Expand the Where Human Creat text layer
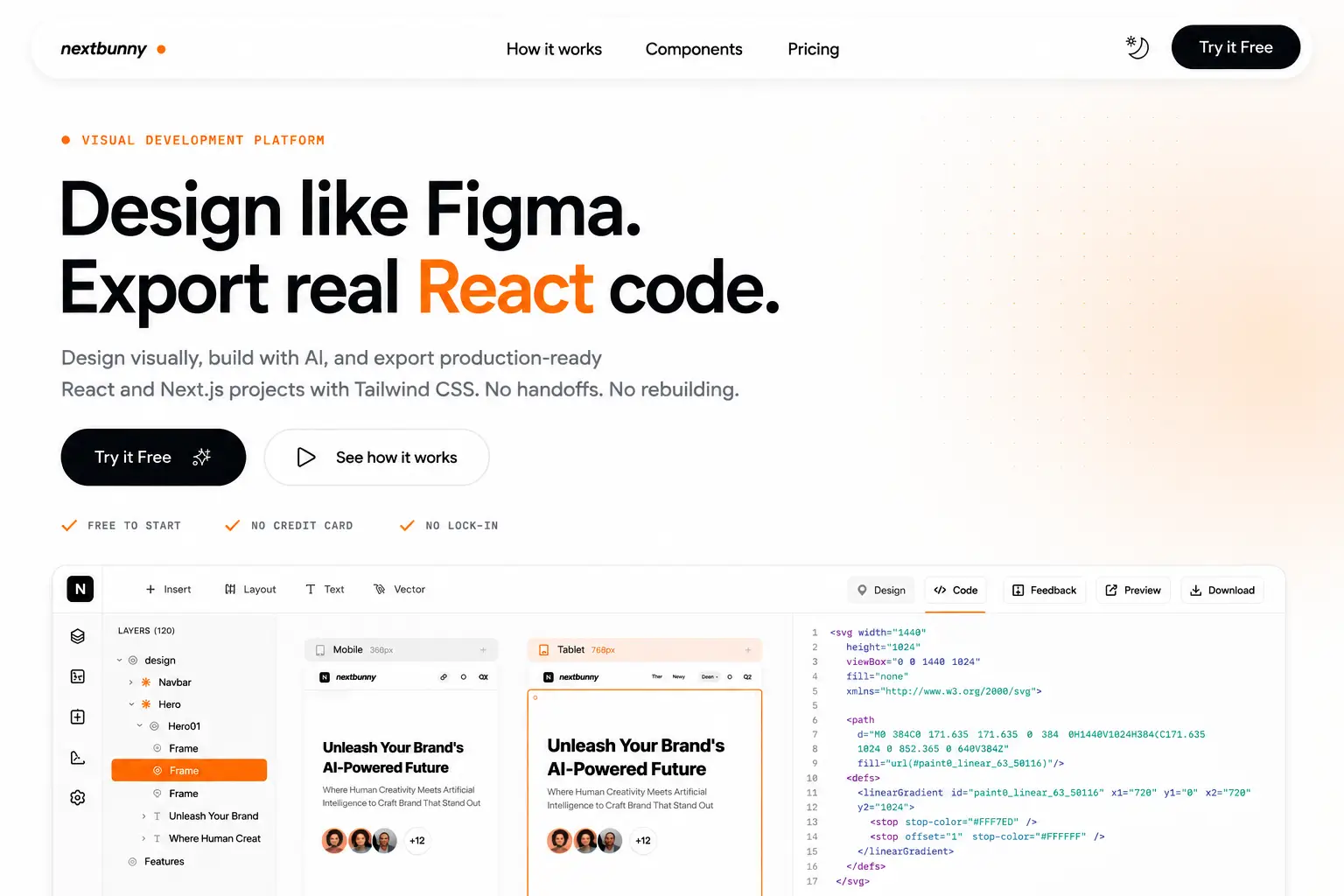 (x=143, y=838)
